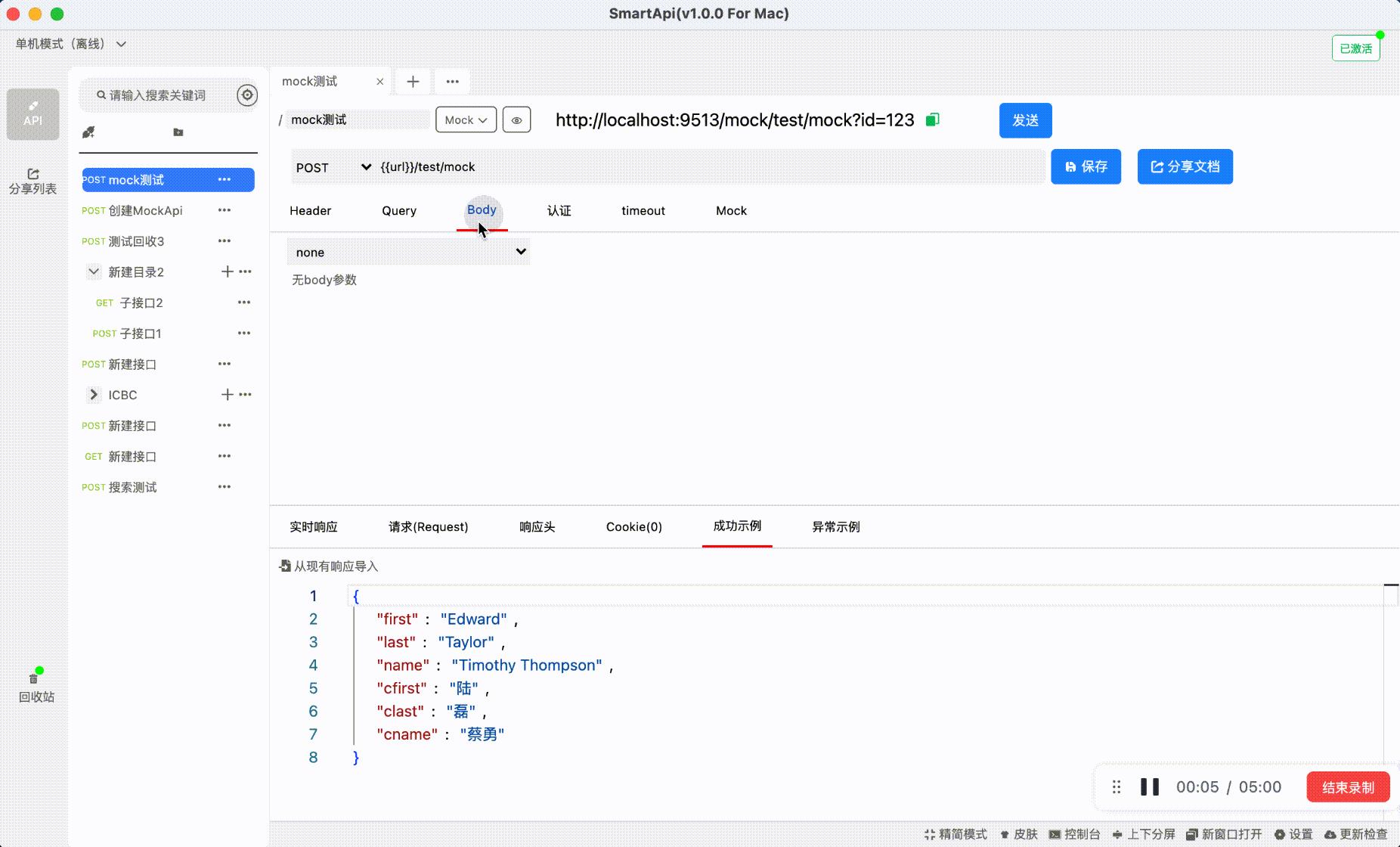Pause the ongoing screen recording
The width and height of the screenshot is (1400, 847).
[x=1149, y=786]
